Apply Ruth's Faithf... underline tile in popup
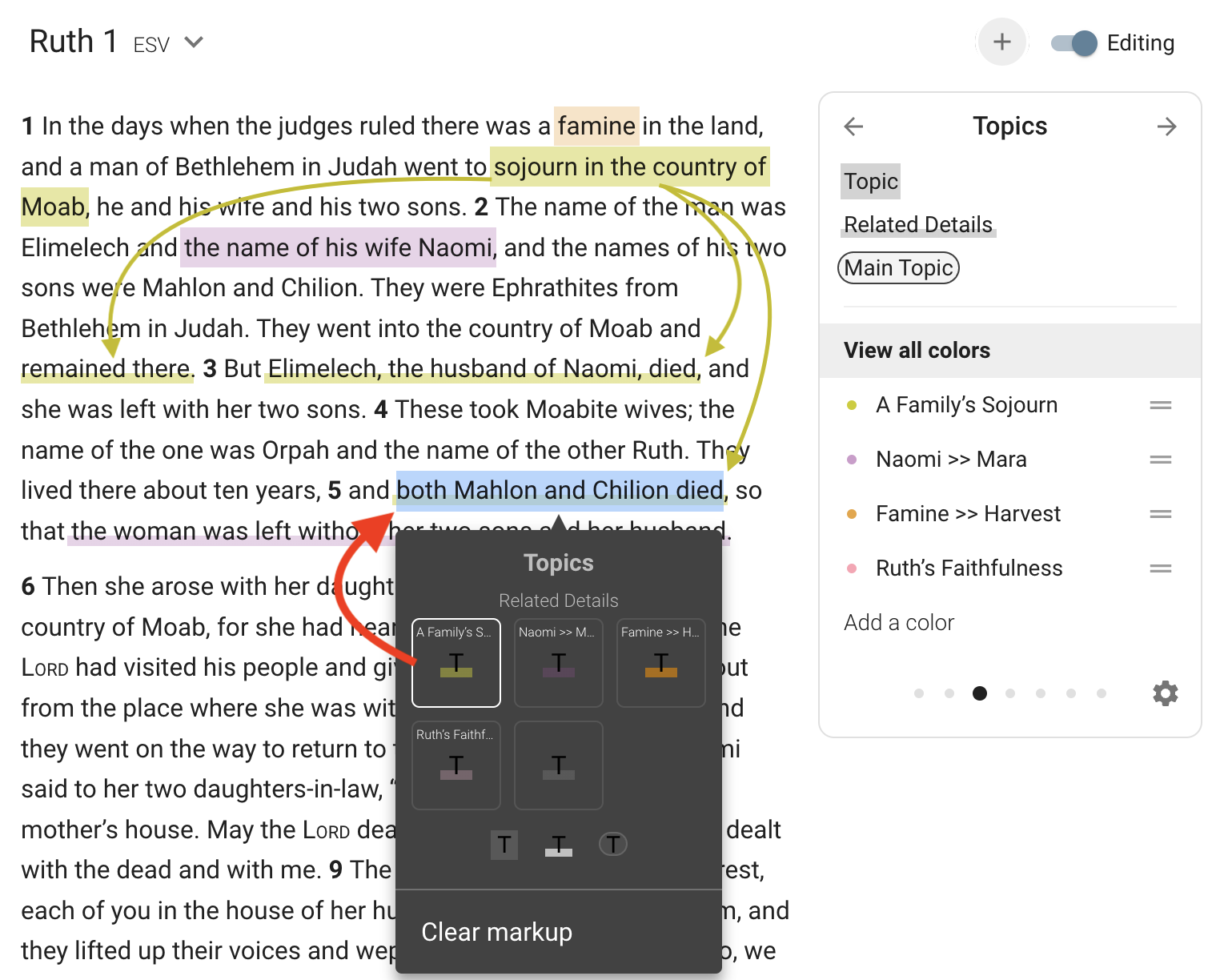The image size is (1220, 980). [456, 765]
